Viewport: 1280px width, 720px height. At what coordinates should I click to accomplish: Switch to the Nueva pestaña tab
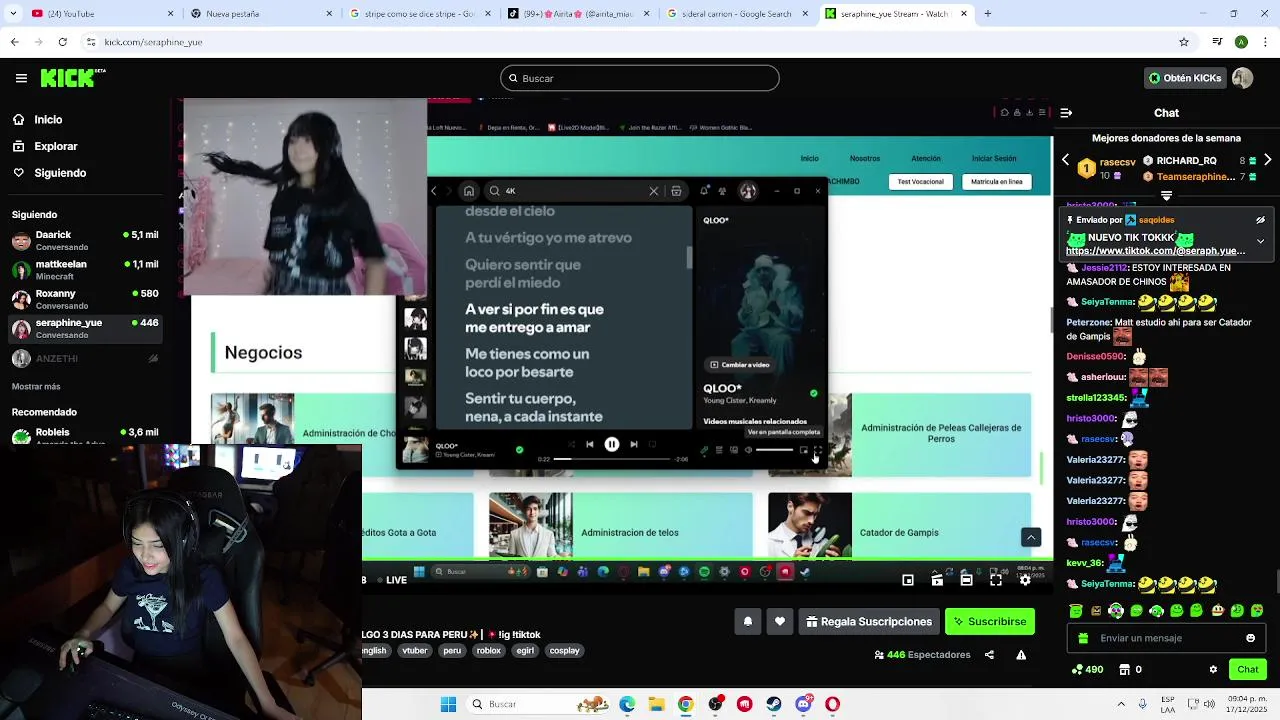pos(262,14)
